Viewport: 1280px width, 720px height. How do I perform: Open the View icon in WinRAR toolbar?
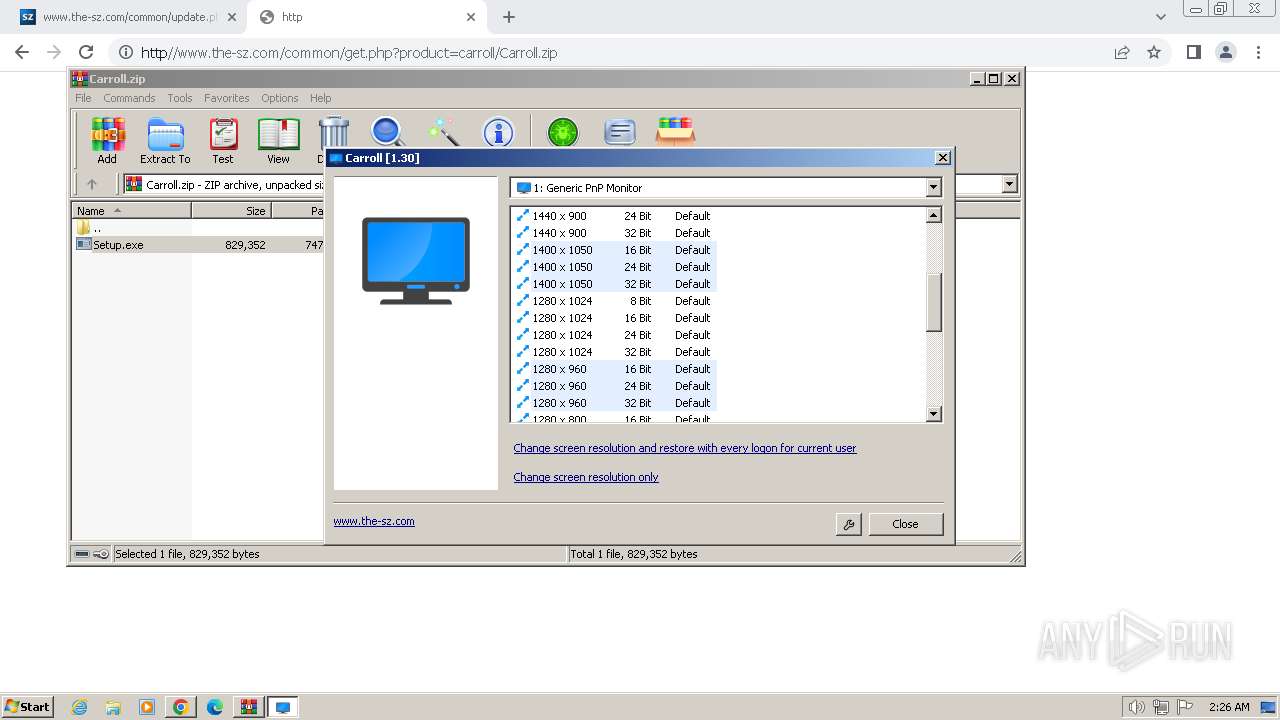278,140
